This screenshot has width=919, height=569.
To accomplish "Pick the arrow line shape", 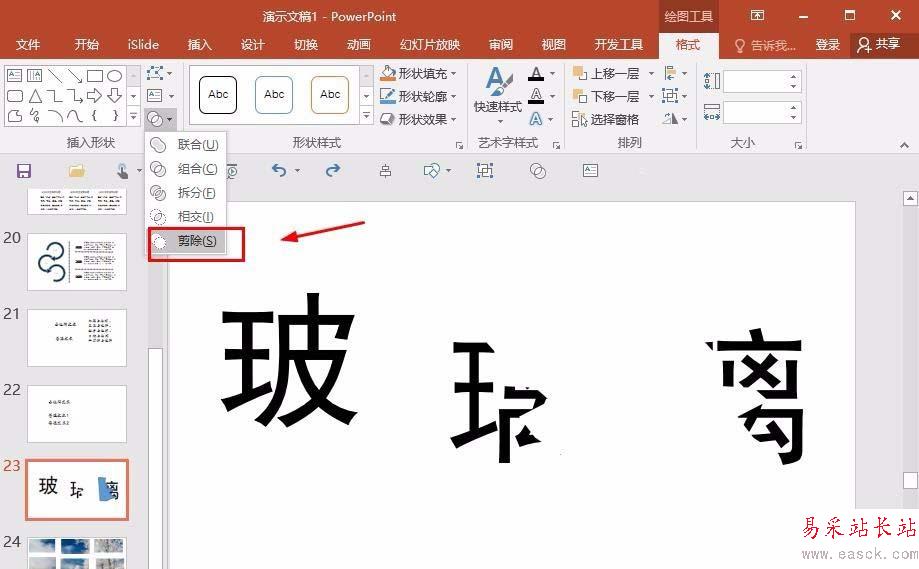I will click(74, 75).
